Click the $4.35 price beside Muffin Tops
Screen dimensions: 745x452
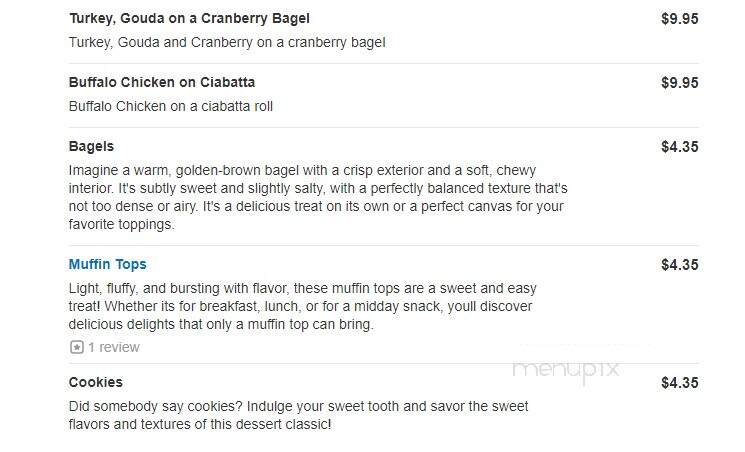[679, 265]
